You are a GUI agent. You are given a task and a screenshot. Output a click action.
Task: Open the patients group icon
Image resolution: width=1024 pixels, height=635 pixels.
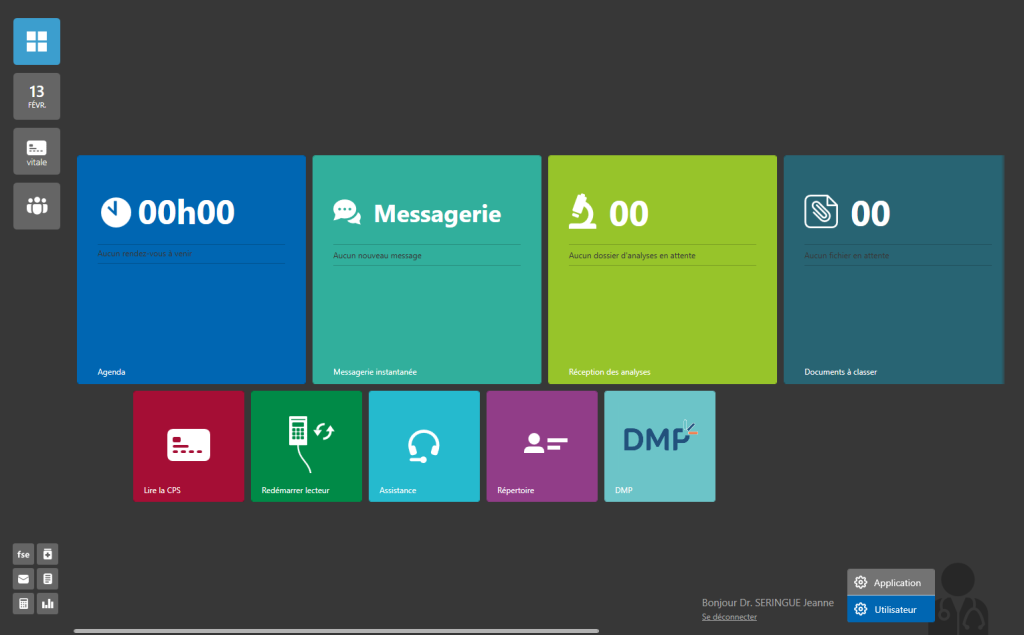(36, 206)
